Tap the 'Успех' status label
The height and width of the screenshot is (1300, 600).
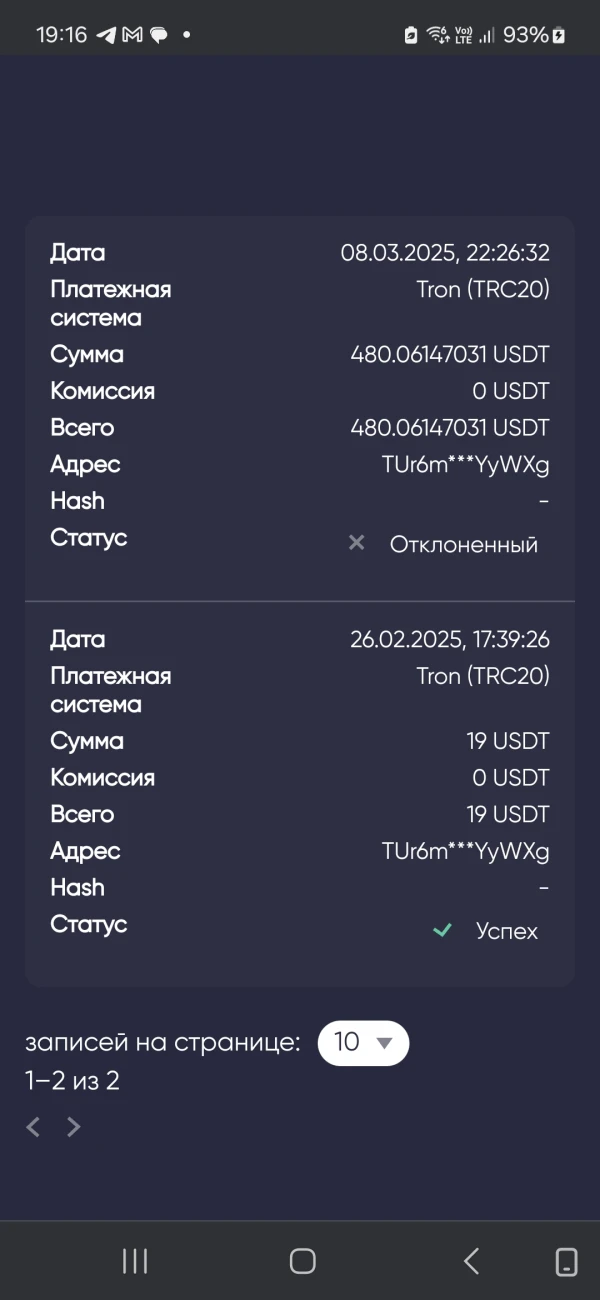pos(507,931)
